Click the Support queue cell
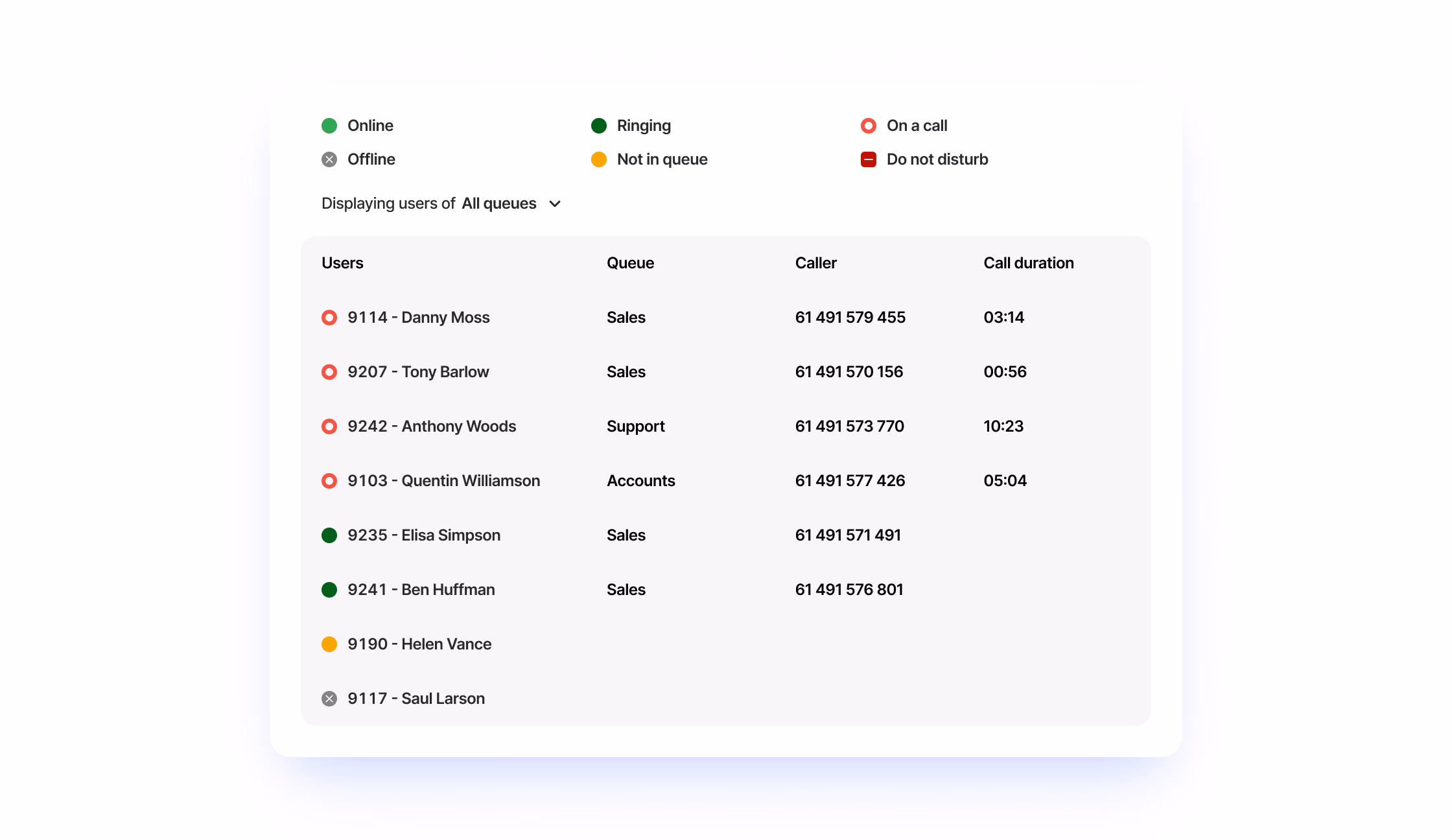This screenshot has height=840, width=1452. tap(636, 426)
